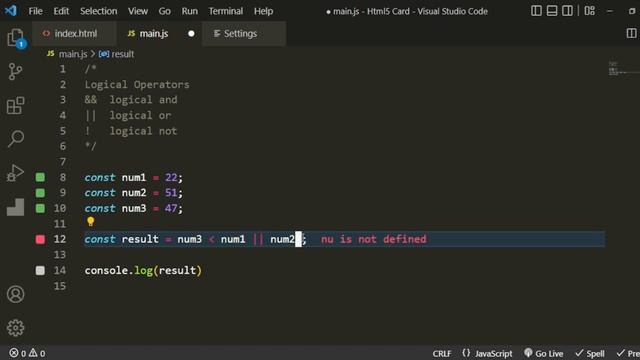640x360 pixels.
Task: Click on 'console.log(result)' code line
Action: (143, 270)
